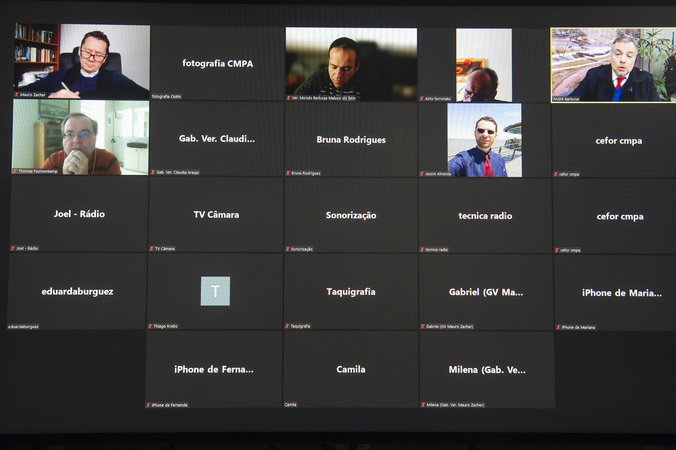Select André Barbosa's highlighted speaker video
Screen dimensions: 676x450
coord(613,65)
